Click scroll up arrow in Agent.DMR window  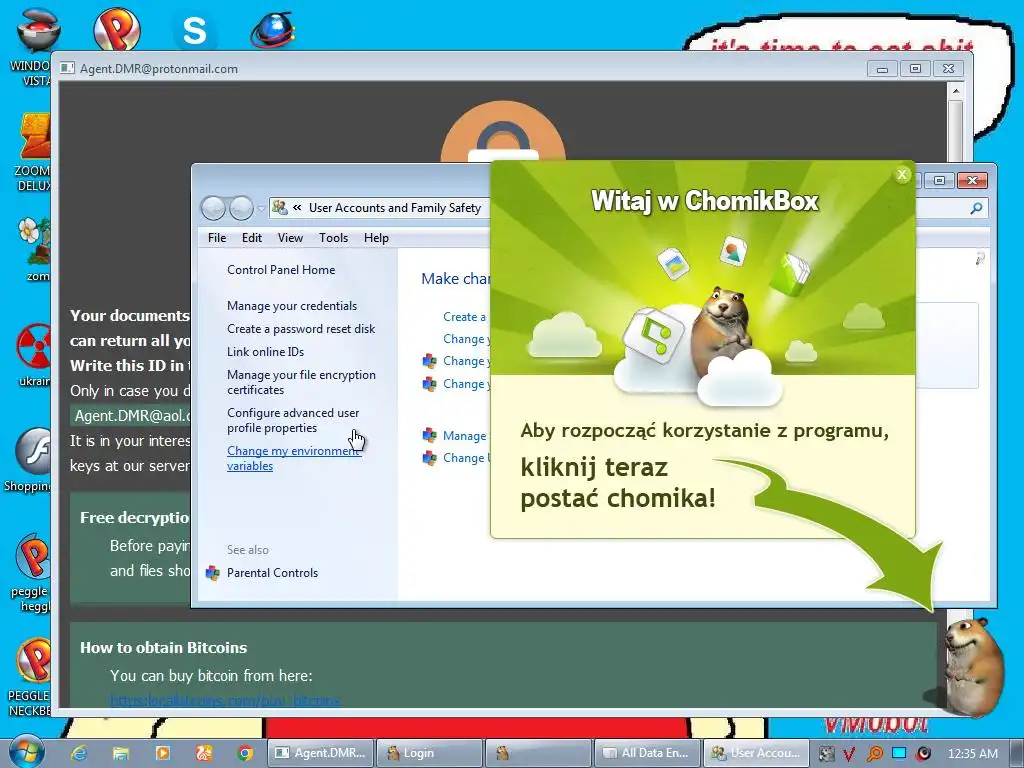coord(955,91)
